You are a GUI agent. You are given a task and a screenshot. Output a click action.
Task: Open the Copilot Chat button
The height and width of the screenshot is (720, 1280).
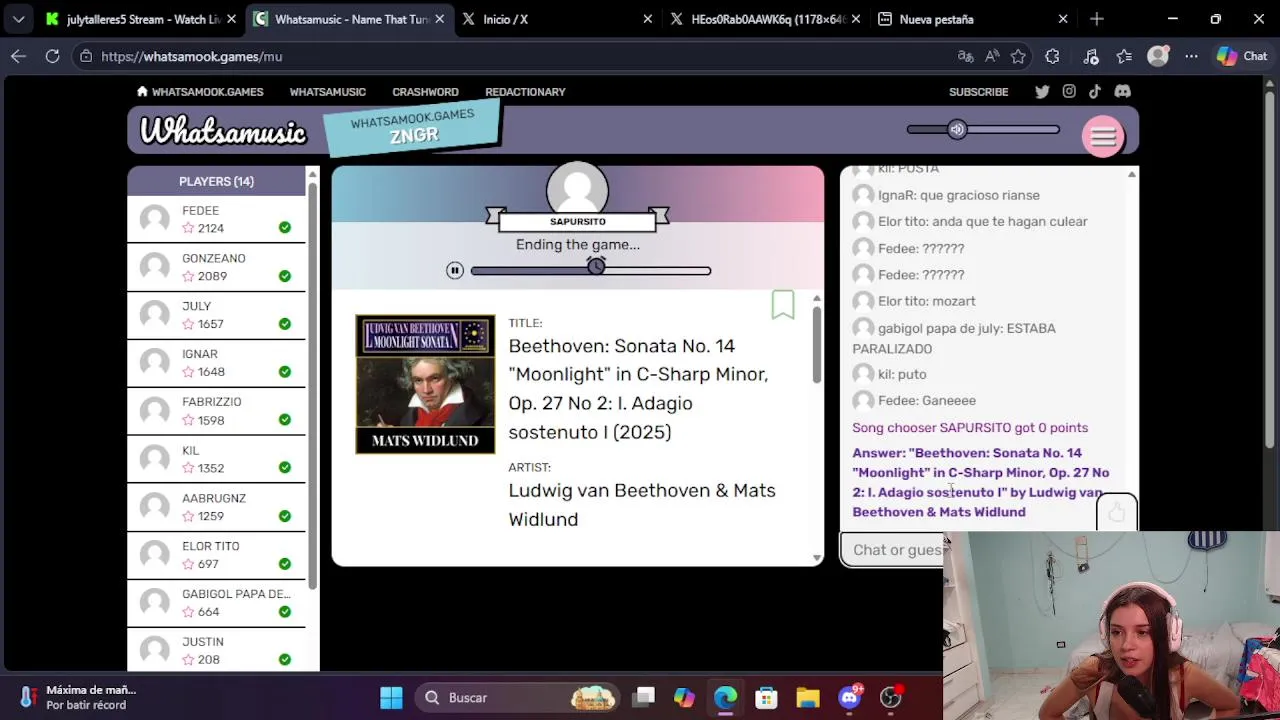click(x=1241, y=56)
